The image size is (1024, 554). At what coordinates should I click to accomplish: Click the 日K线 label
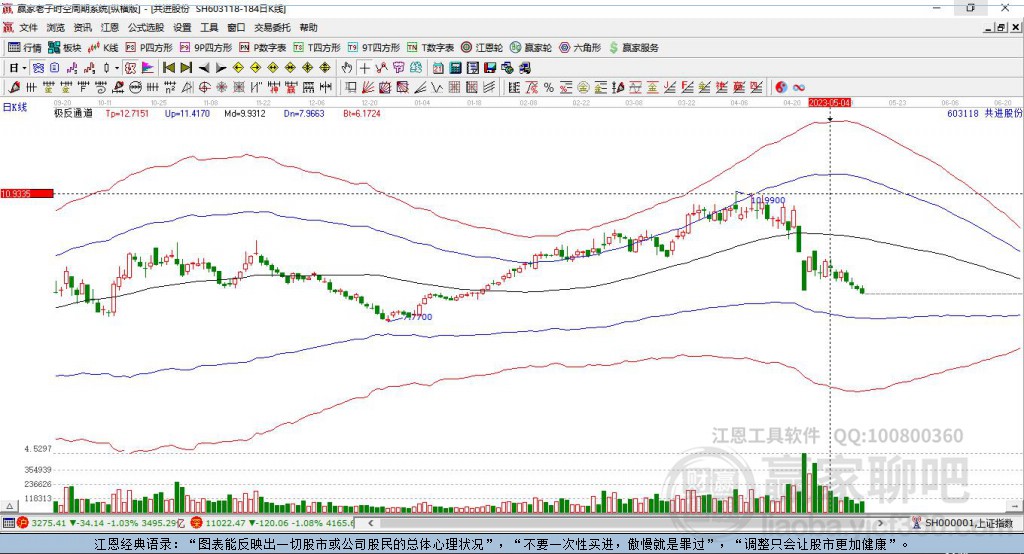(14, 107)
